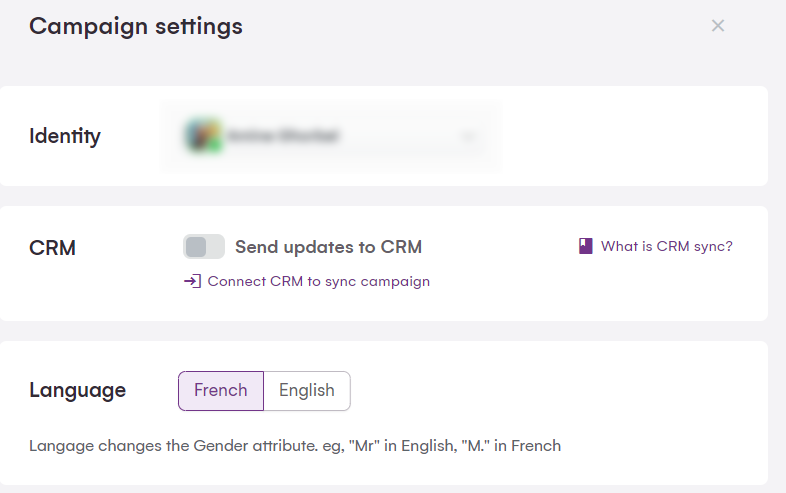Screen dimensions: 786x493
Task: Open the What is CRM sync? link
Action: [666, 246]
